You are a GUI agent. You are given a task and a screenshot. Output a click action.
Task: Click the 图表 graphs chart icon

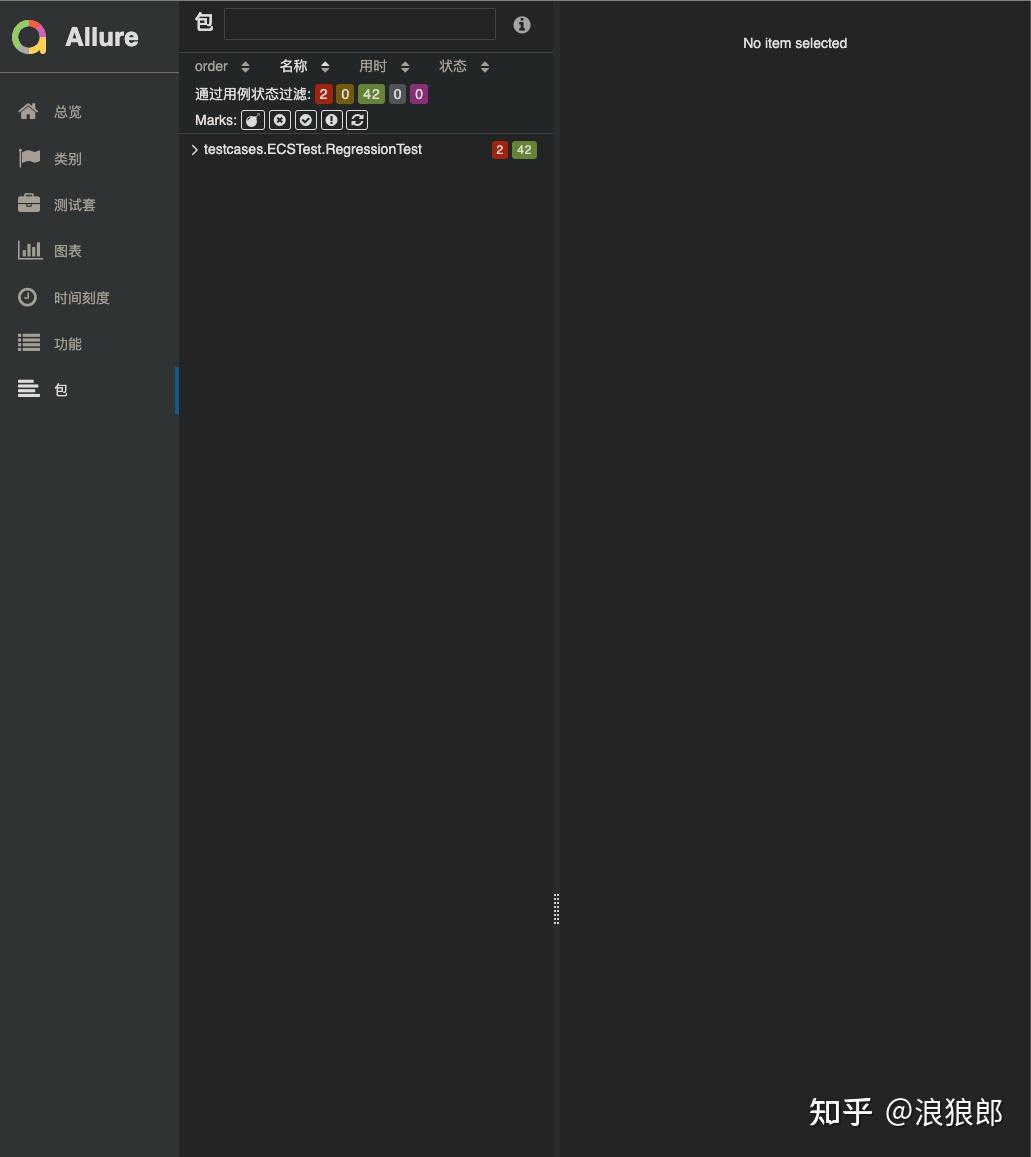[x=28, y=250]
